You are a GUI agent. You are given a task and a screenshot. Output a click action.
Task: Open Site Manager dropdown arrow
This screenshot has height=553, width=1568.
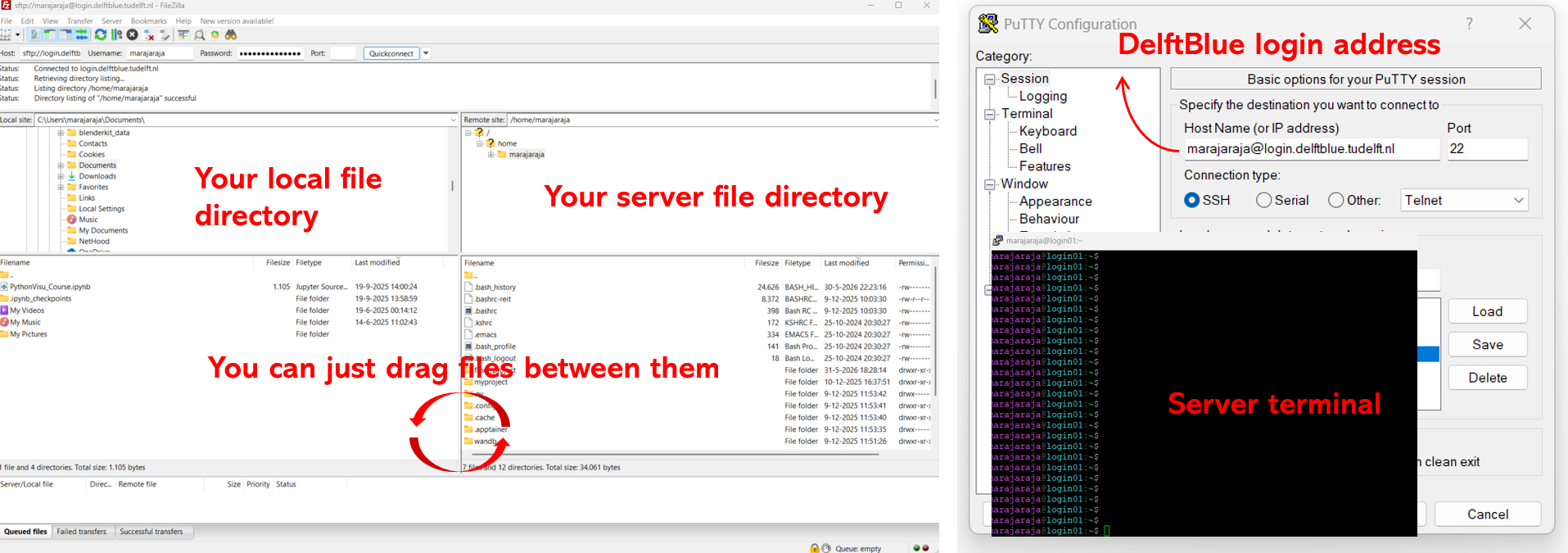17,34
